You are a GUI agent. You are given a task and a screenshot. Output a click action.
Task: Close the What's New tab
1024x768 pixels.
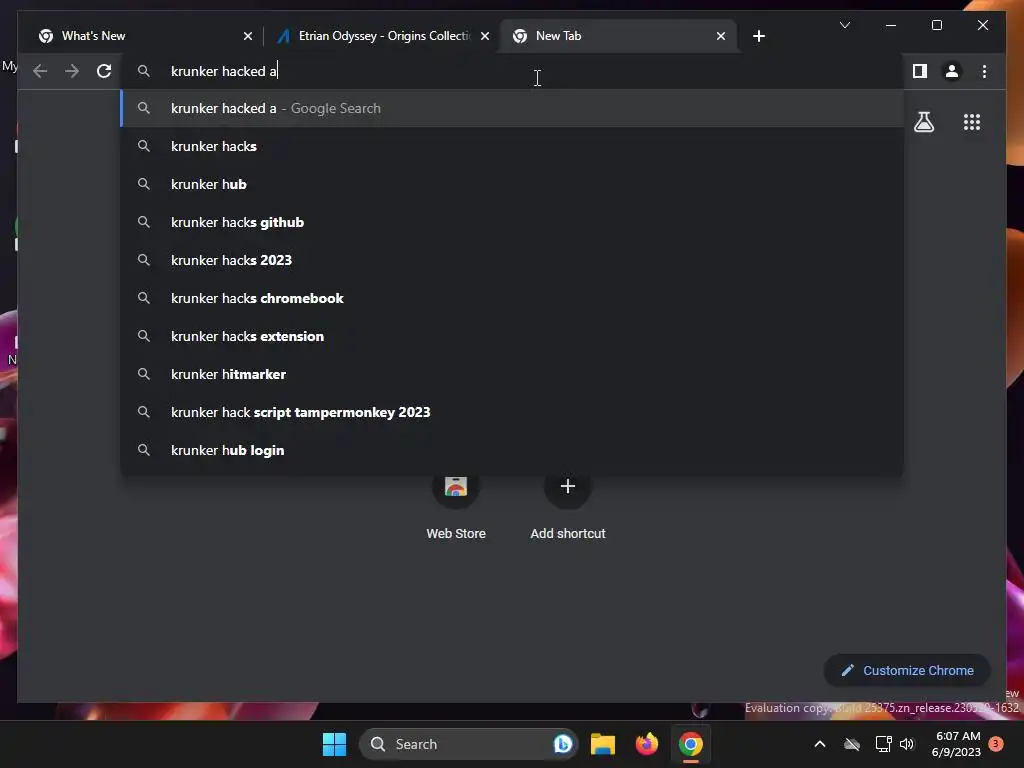click(x=248, y=36)
